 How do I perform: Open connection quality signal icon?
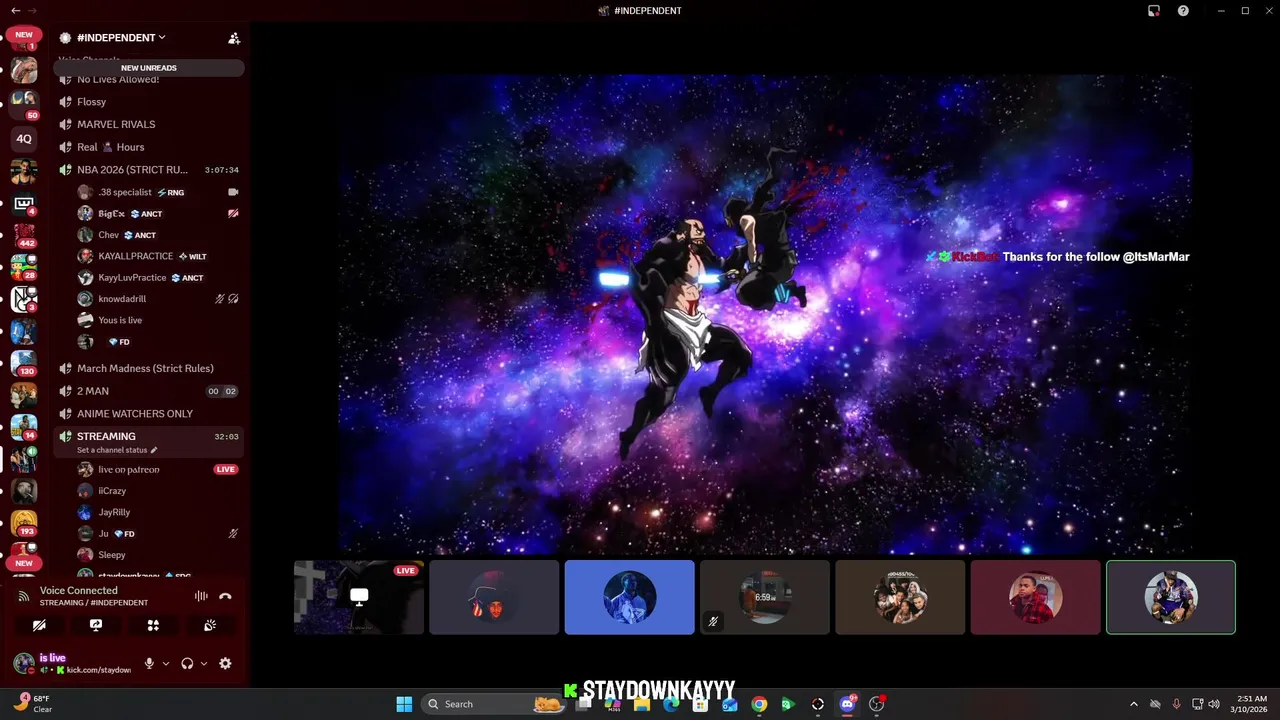(x=24, y=596)
